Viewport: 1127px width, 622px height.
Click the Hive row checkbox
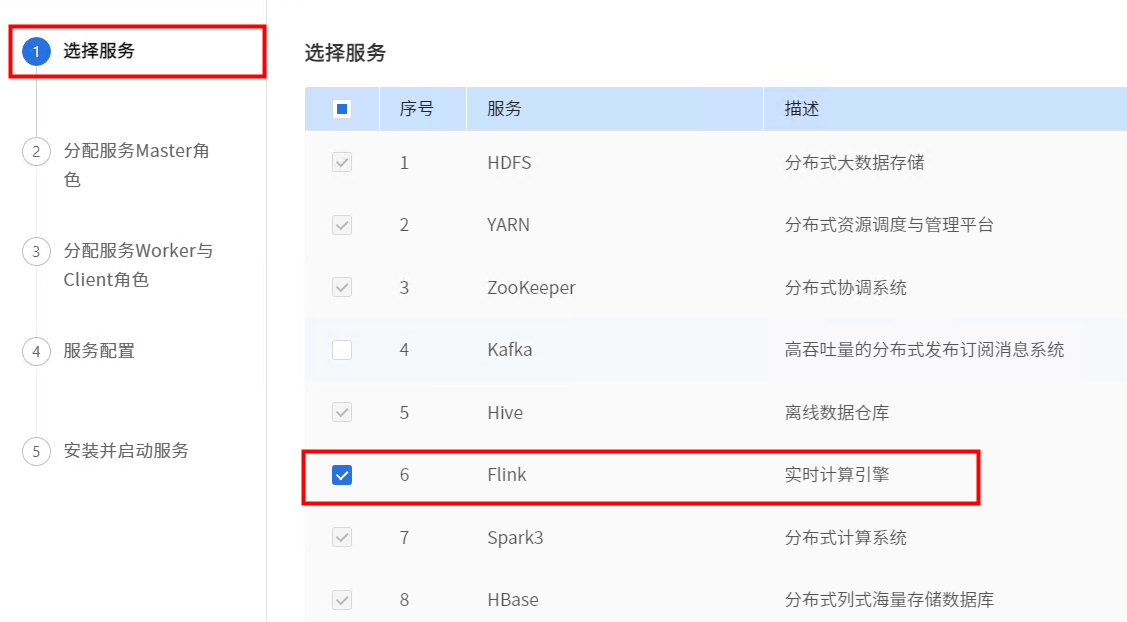click(x=342, y=412)
